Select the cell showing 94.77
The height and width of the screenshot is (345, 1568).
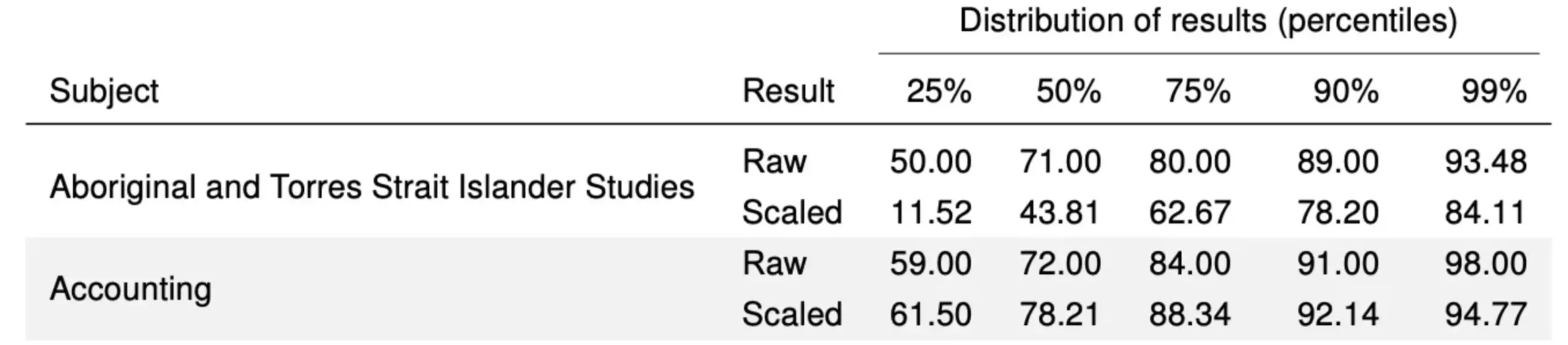(1485, 314)
